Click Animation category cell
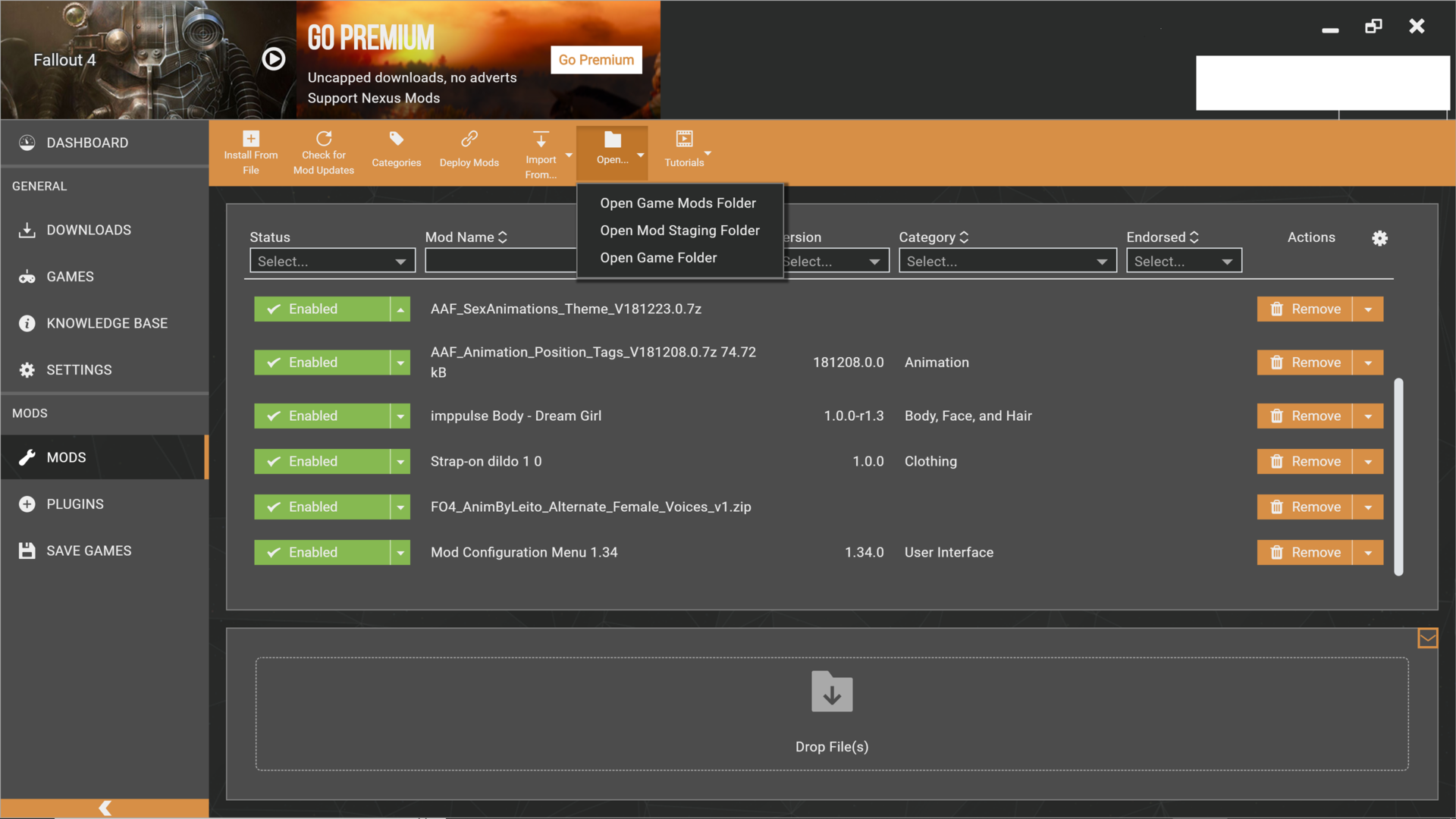The width and height of the screenshot is (1456, 819). [x=937, y=362]
